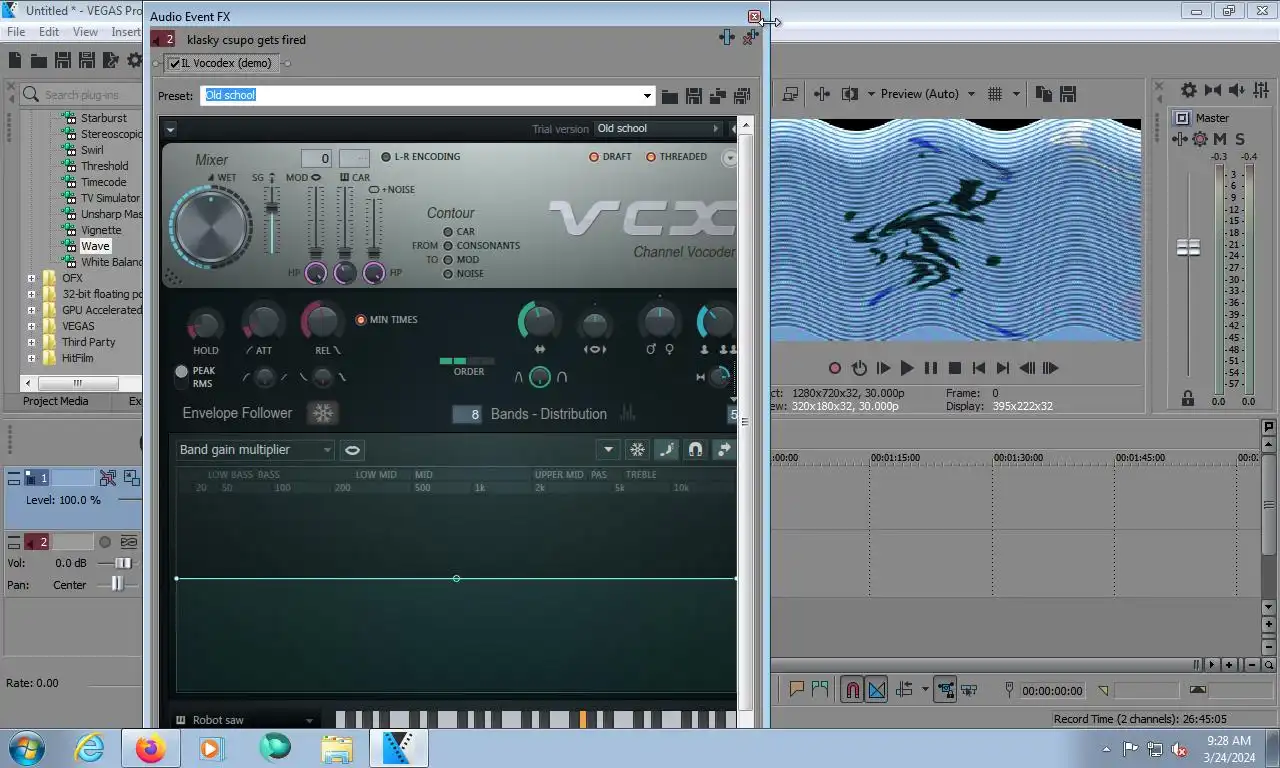Open band editor options down-arrow
The width and height of the screenshot is (1280, 768).
(608, 450)
